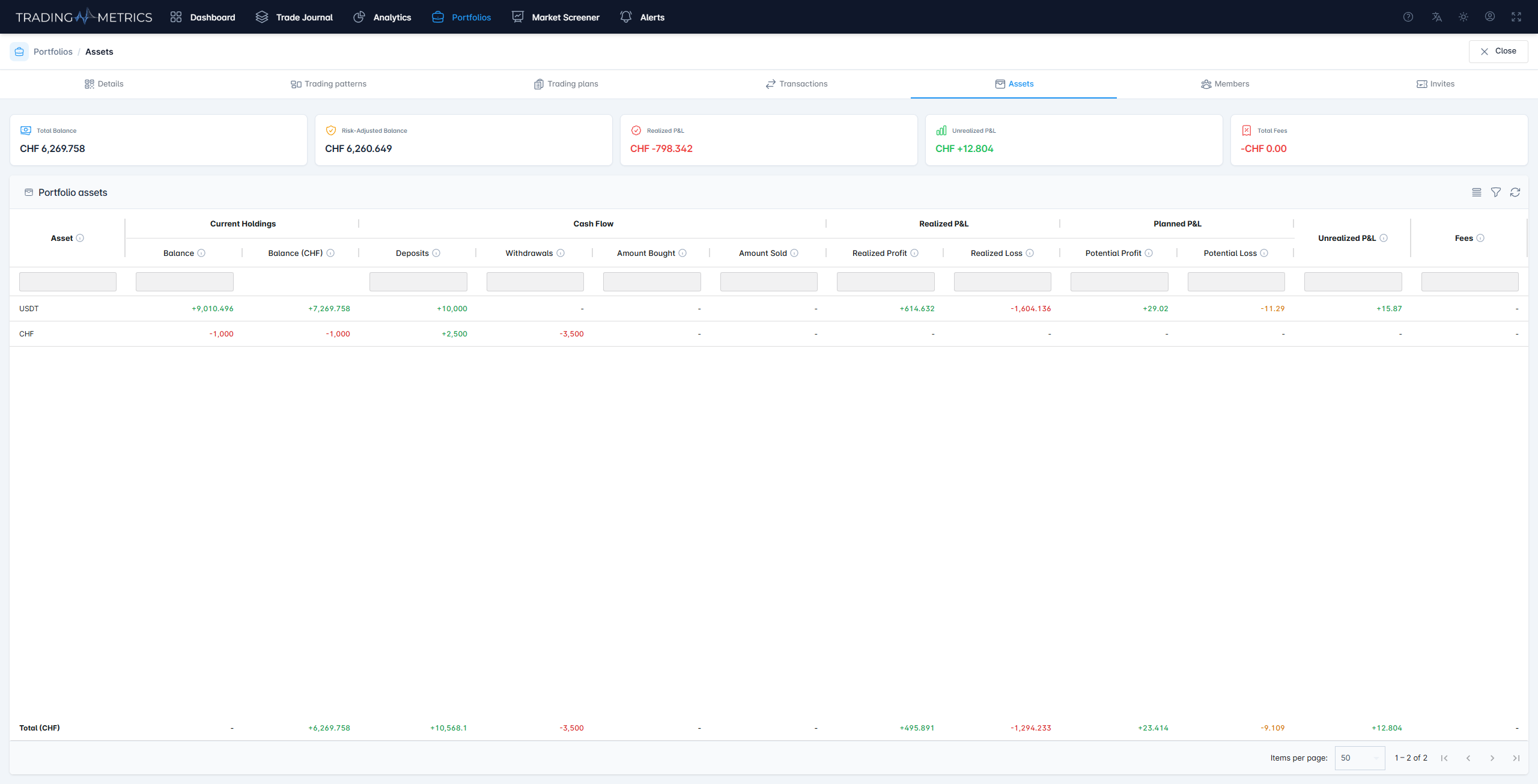This screenshot has width=1538, height=784.
Task: Sort by Withdrawals column header
Action: [529, 253]
